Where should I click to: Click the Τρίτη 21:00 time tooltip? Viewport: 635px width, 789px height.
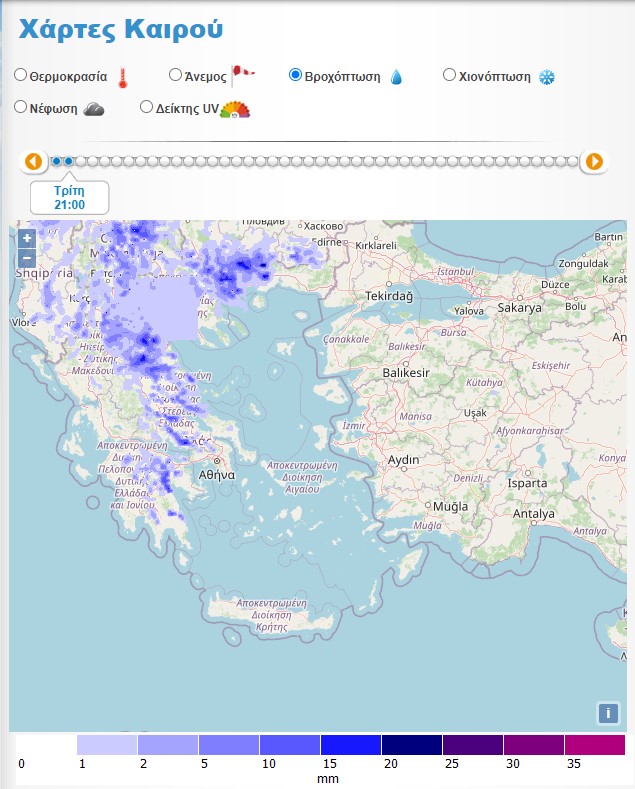pyautogui.click(x=69, y=197)
